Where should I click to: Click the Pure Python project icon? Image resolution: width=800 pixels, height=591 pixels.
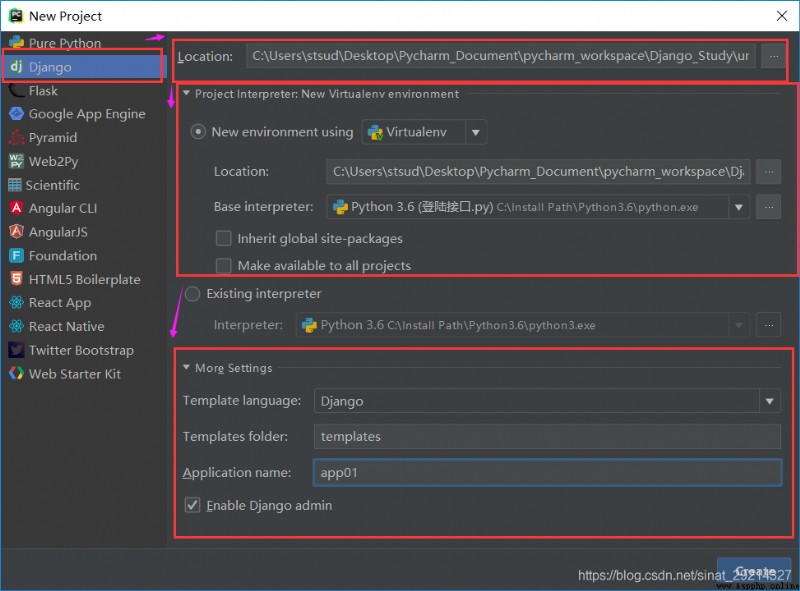[x=16, y=42]
